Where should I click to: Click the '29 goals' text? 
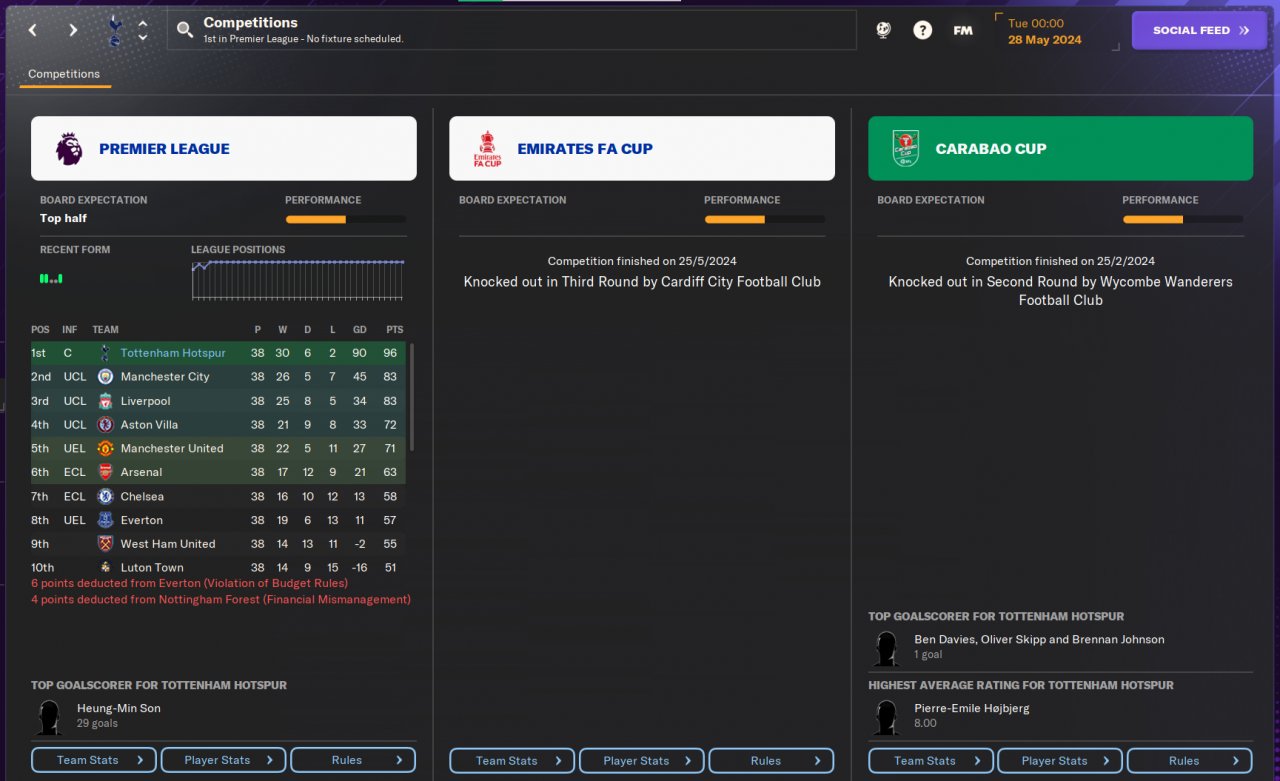pyautogui.click(x=97, y=723)
